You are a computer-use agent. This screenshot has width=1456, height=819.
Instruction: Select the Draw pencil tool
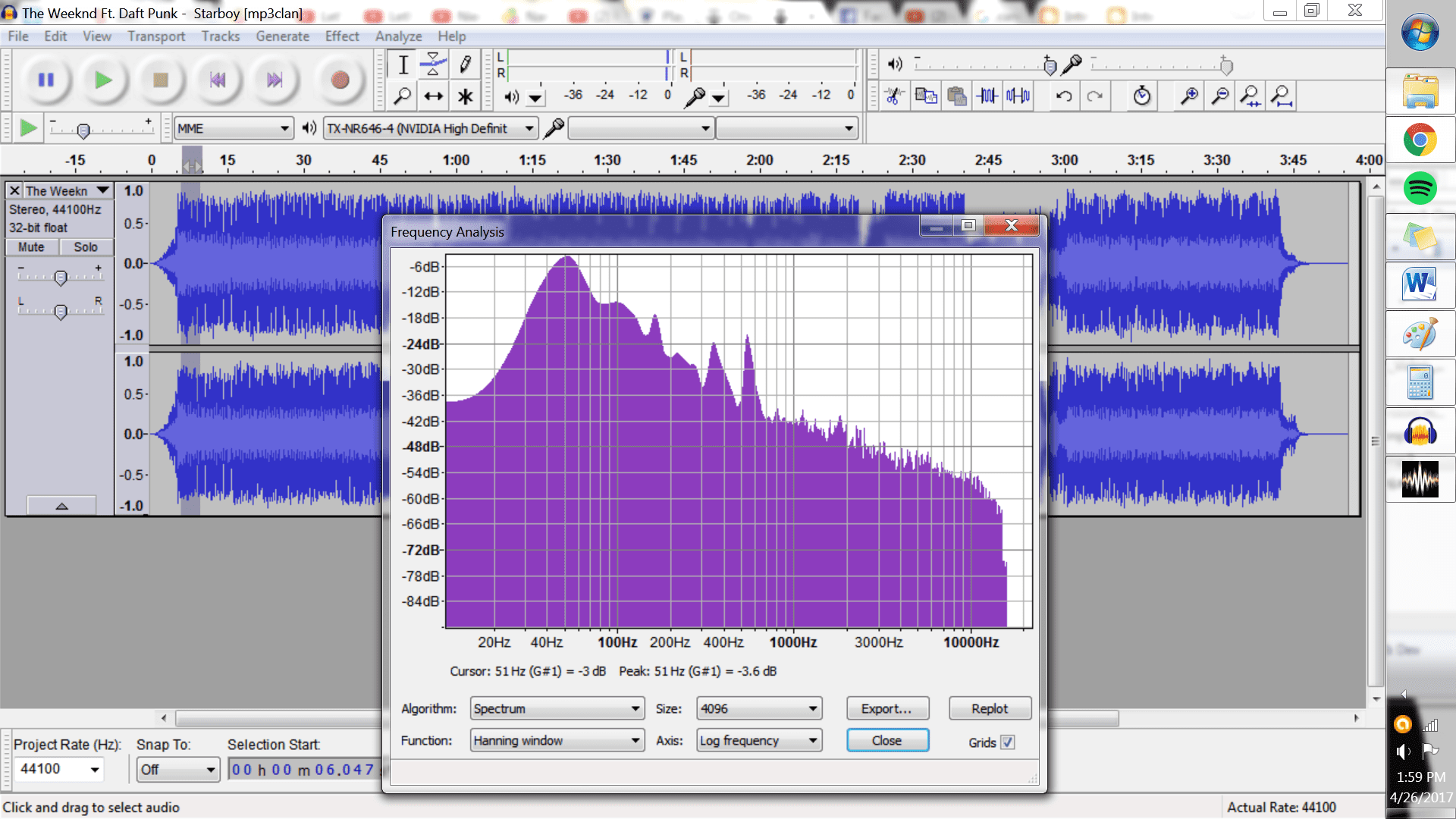(x=465, y=65)
